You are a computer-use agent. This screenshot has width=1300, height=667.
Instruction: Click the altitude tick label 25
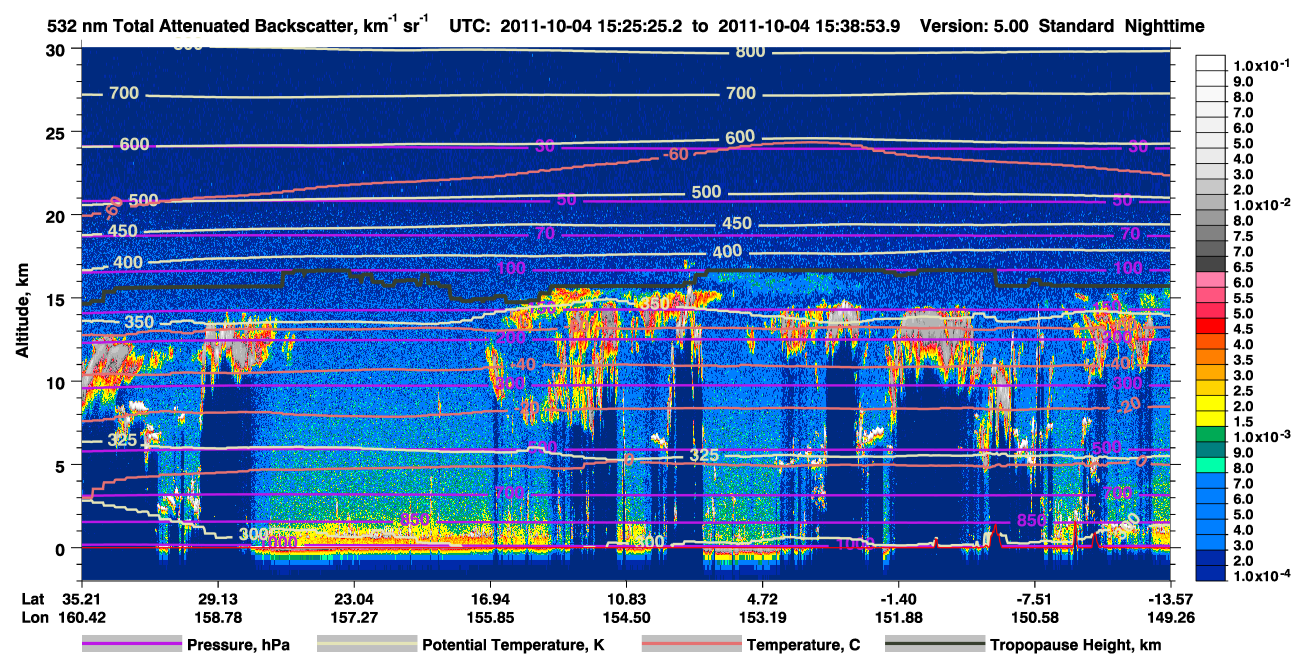coord(57,132)
